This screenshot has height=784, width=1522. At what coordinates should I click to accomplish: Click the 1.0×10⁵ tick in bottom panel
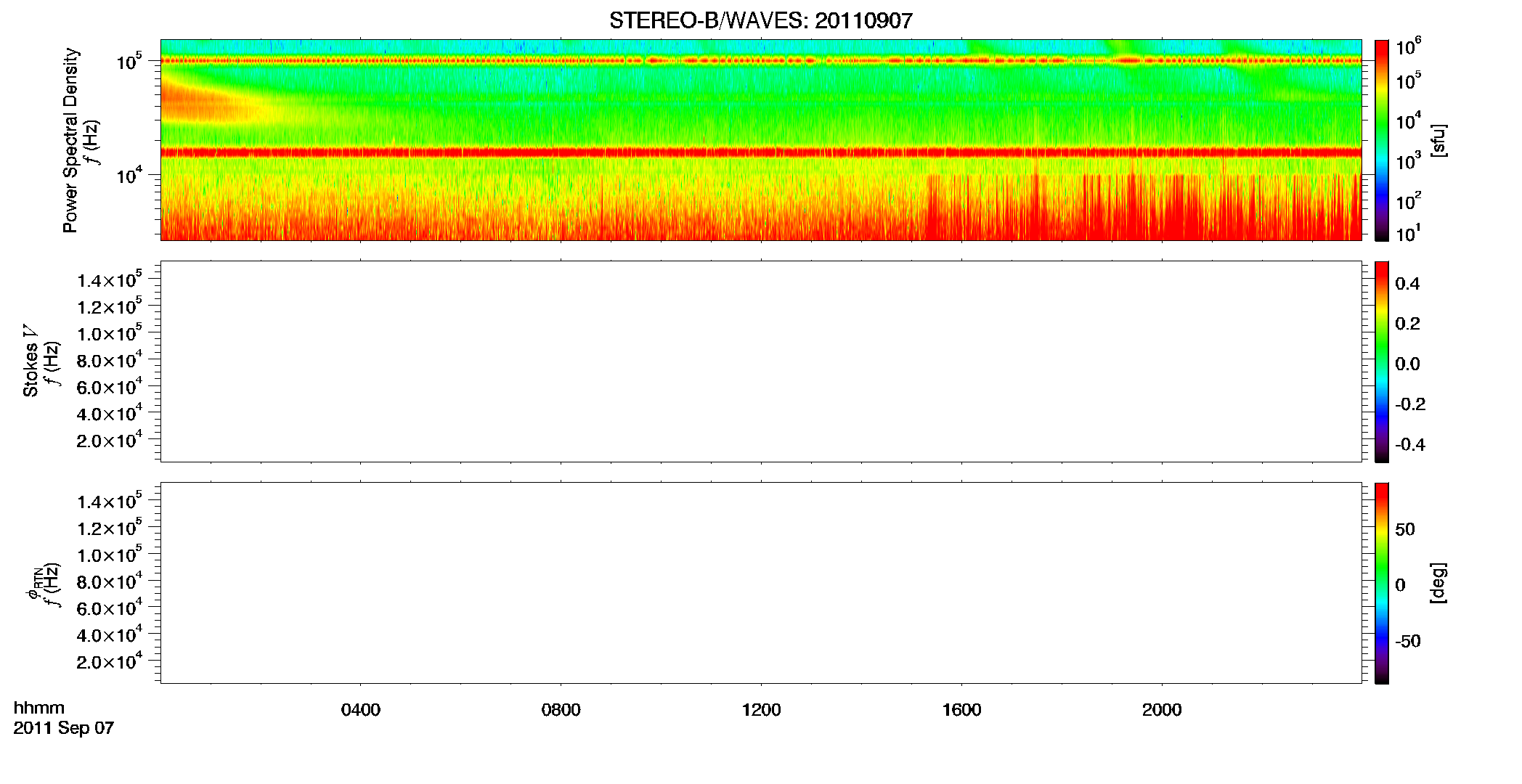click(110, 555)
